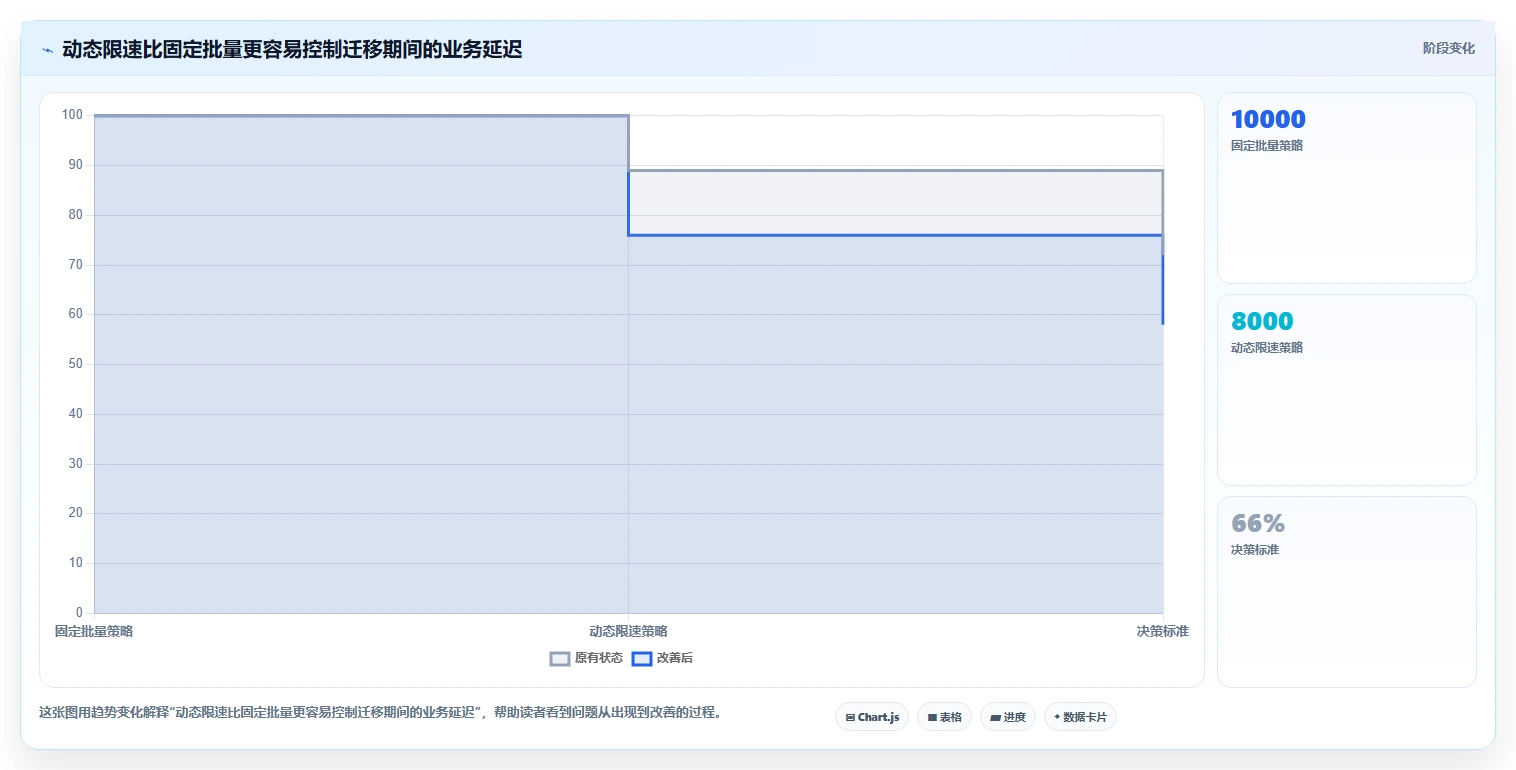The width and height of the screenshot is (1516, 770).
Task: Click the chart title 动态限速比固定批量更容易控制迁移期间的业务延迟
Action: 292,49
